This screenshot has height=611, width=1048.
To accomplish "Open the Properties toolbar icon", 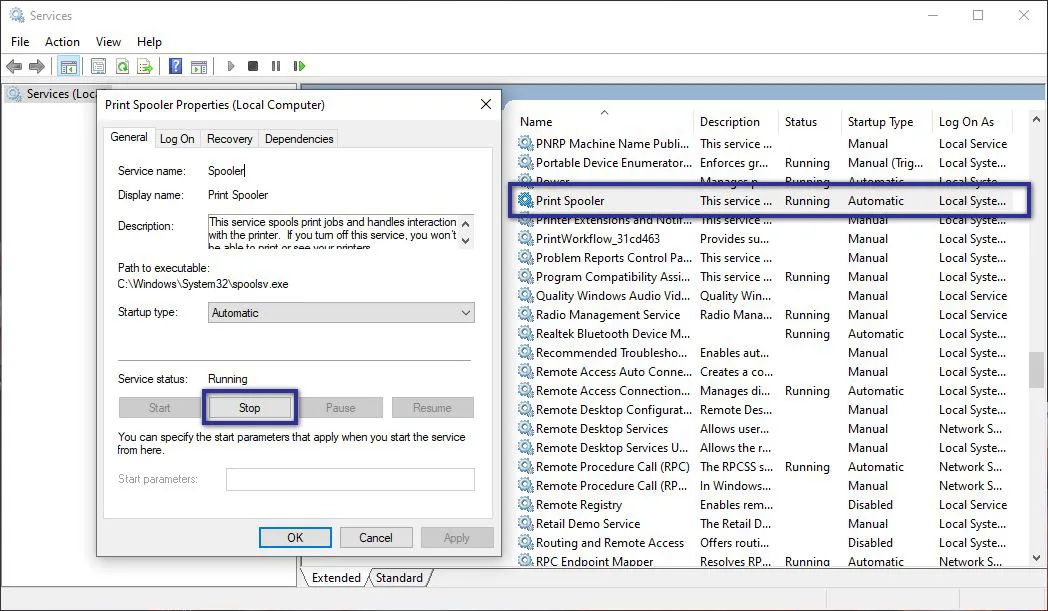I will [98, 66].
